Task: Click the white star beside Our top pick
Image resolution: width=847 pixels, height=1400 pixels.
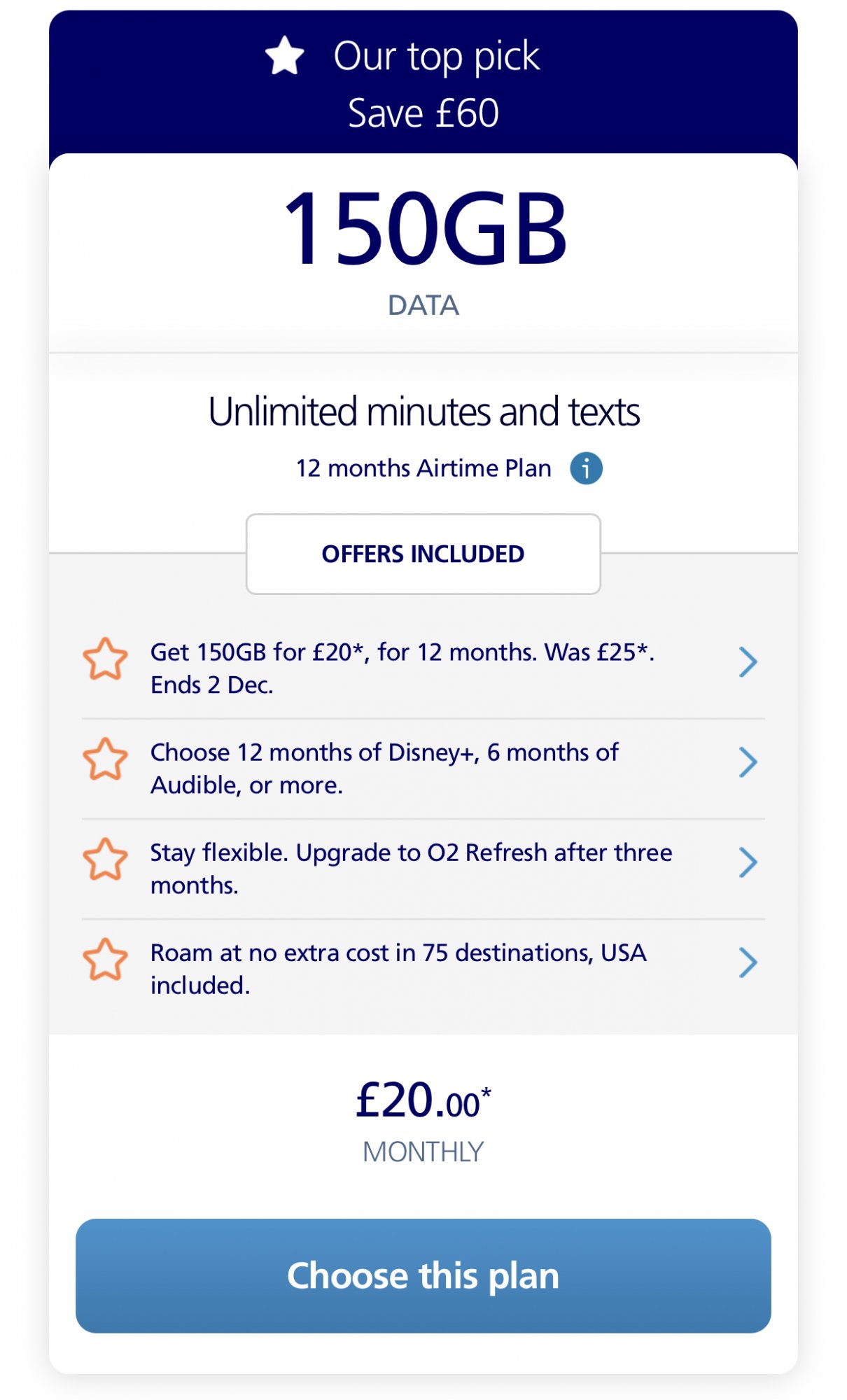Action: pos(285,57)
